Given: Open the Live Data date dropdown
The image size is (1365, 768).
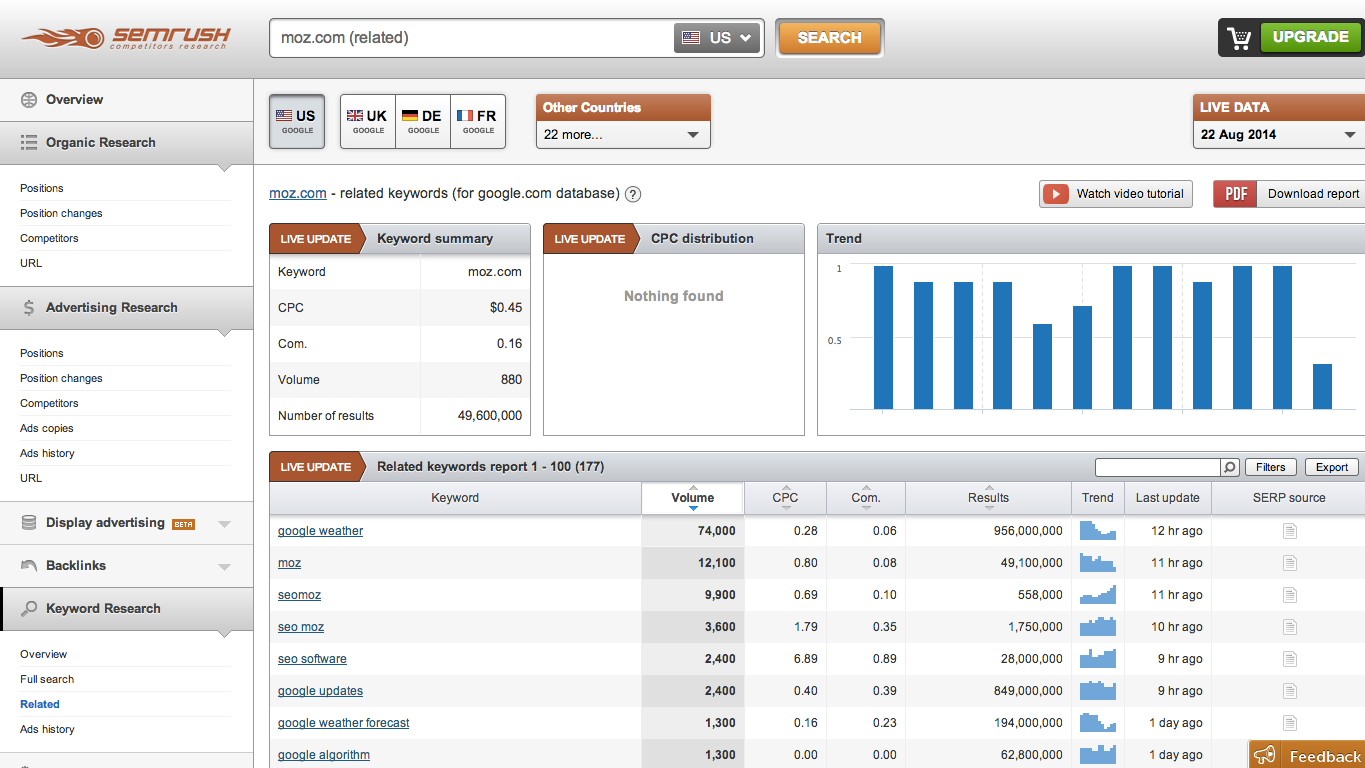Looking at the screenshot, I should coord(1278,134).
